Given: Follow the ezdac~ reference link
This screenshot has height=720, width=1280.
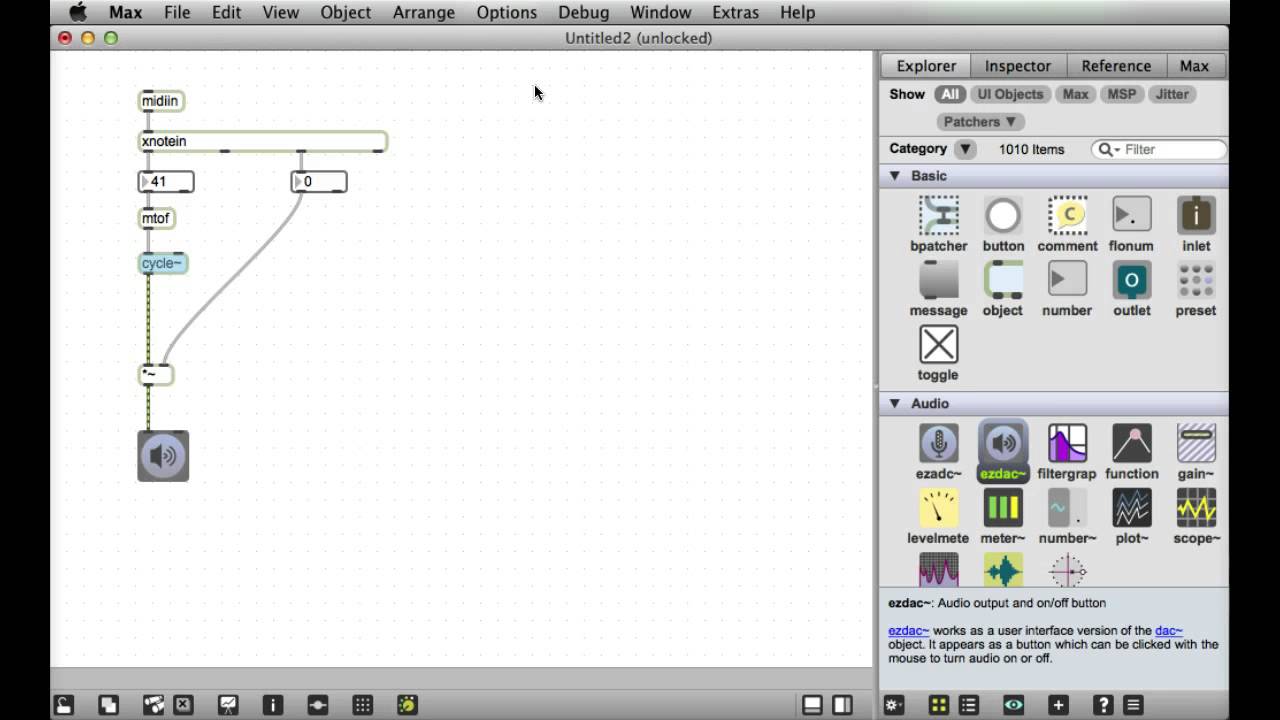Looking at the screenshot, I should (909, 631).
